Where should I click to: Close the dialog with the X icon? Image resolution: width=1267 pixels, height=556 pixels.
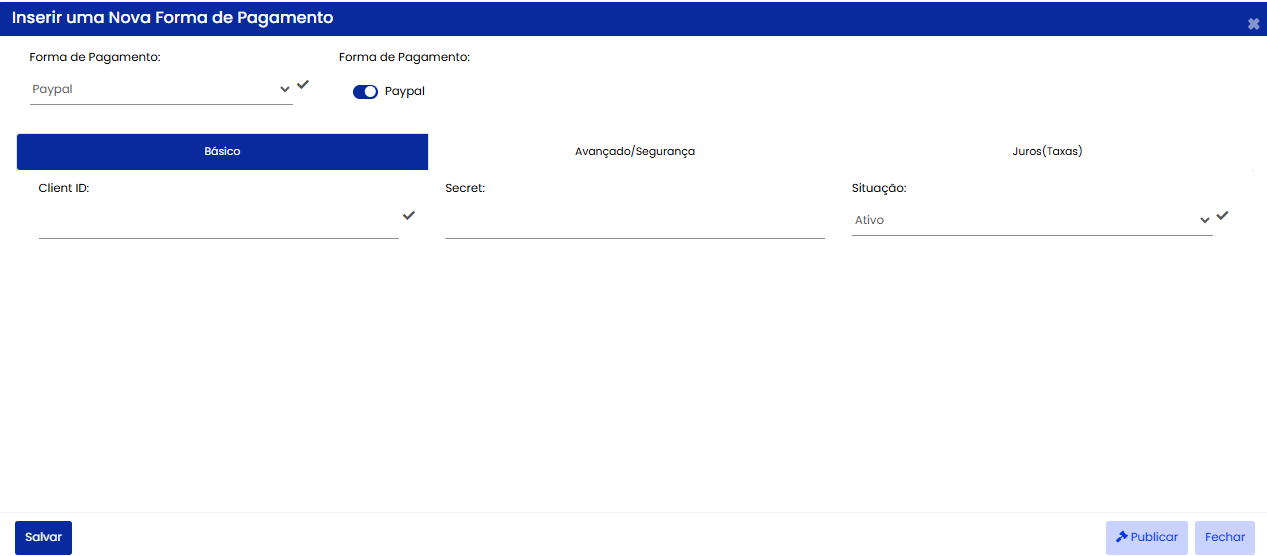[x=1253, y=24]
